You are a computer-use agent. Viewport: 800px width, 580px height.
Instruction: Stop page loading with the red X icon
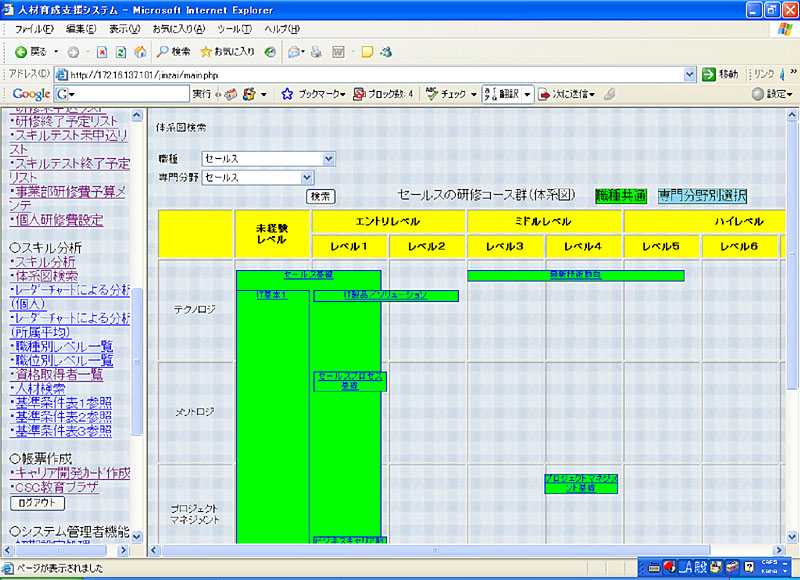[x=102, y=52]
